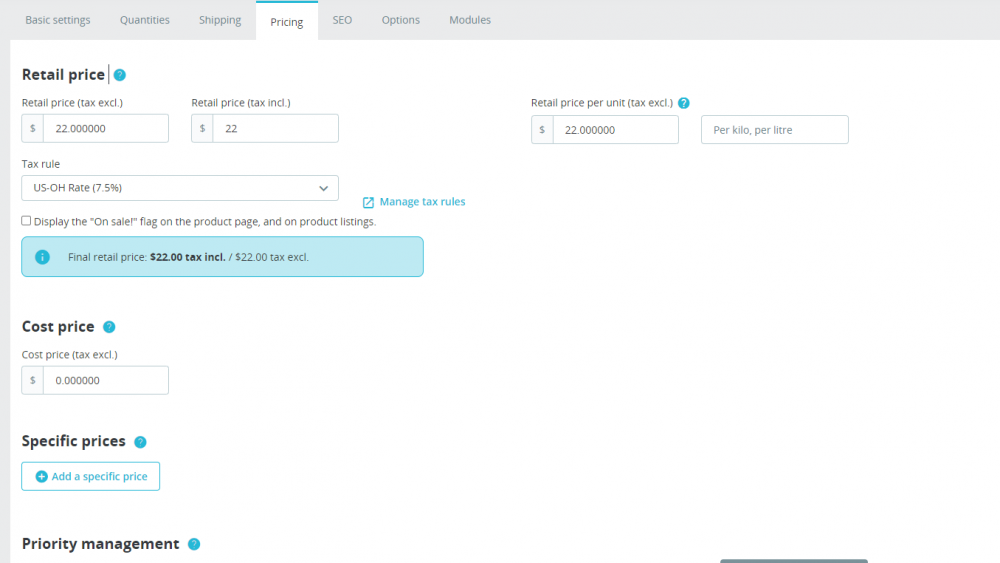Viewport: 1000px width, 563px height.
Task: Click the Manage tax rules link
Action: [x=422, y=201]
